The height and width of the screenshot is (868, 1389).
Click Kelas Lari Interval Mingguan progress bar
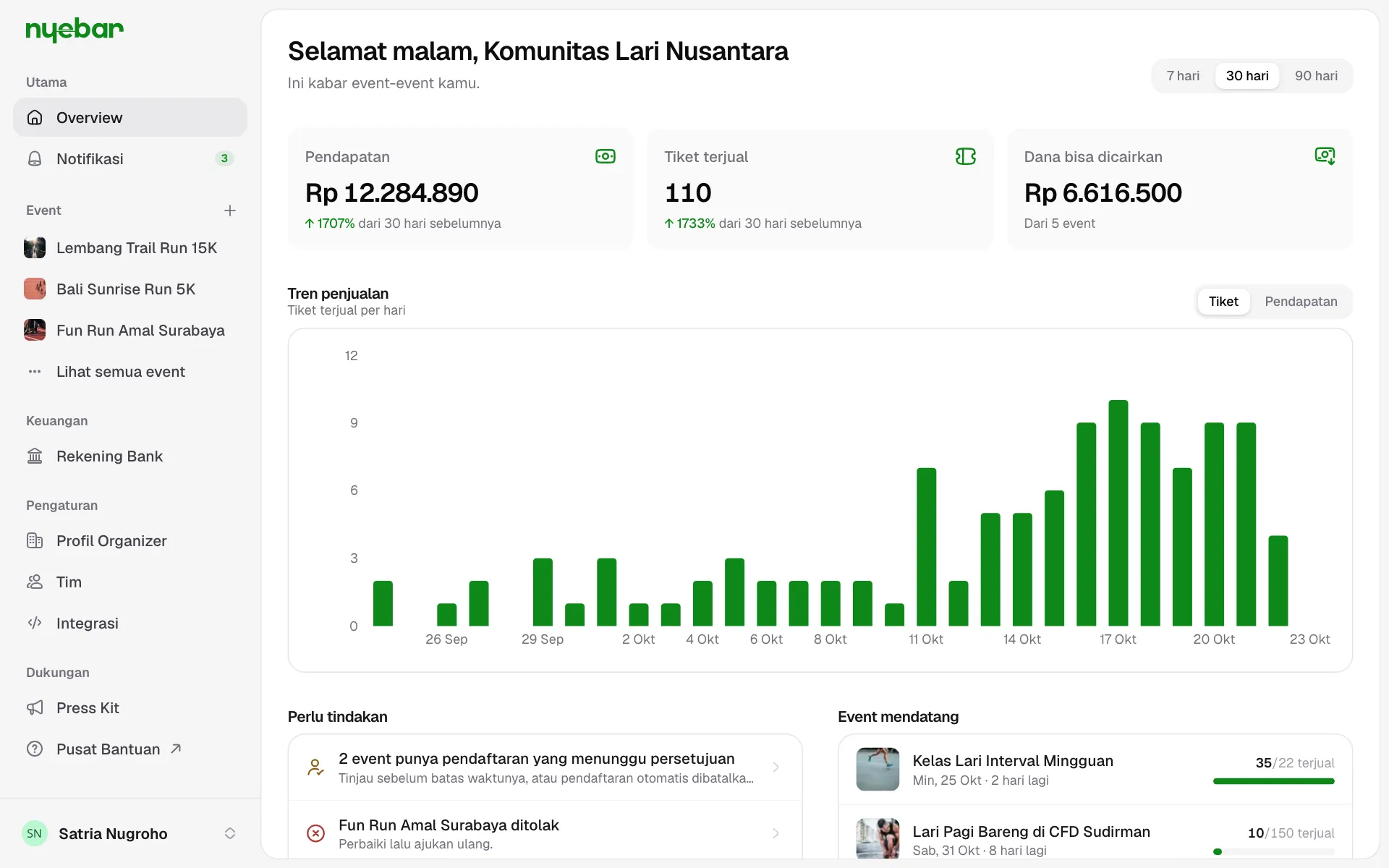1273,781
